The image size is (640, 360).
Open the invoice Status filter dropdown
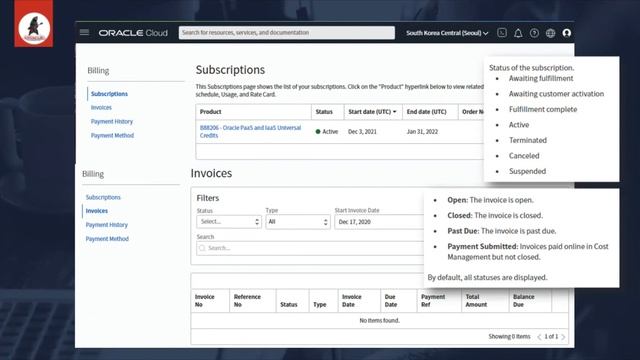pyautogui.click(x=229, y=222)
